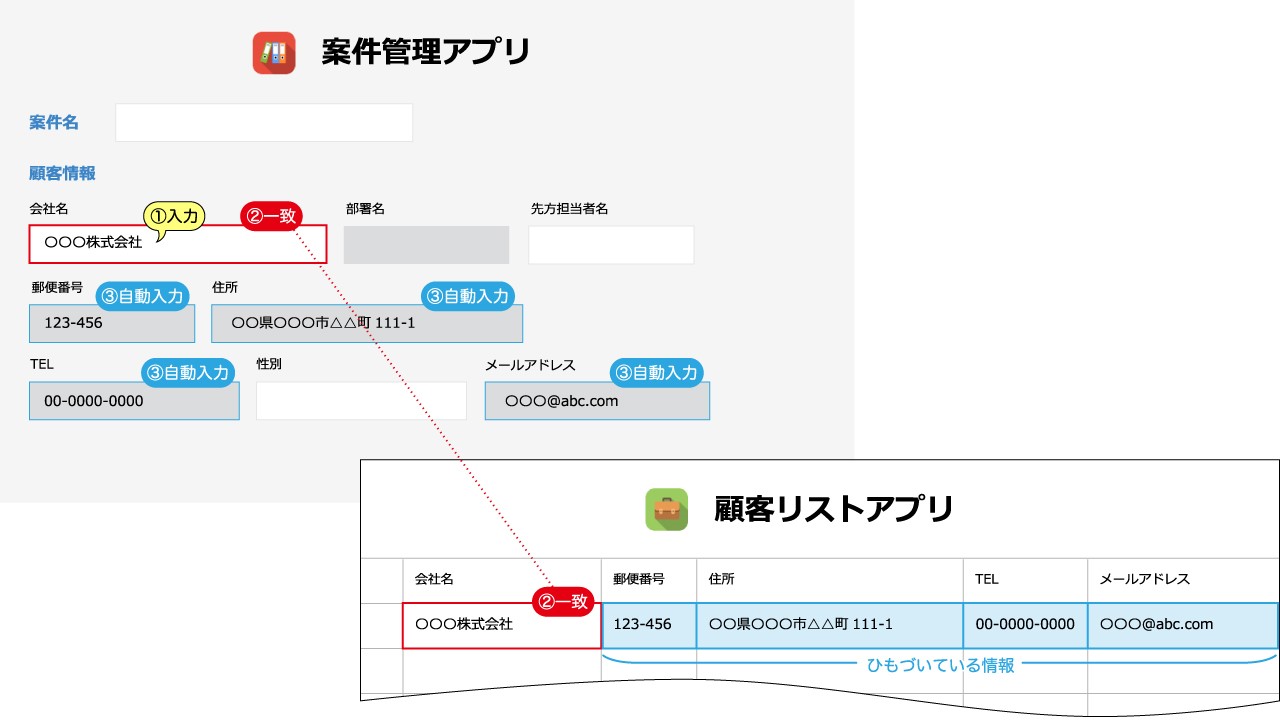The width and height of the screenshot is (1280, 720).
Task: Click the ○○○@abc.com cell in customer list
Action: pyautogui.click(x=1183, y=625)
